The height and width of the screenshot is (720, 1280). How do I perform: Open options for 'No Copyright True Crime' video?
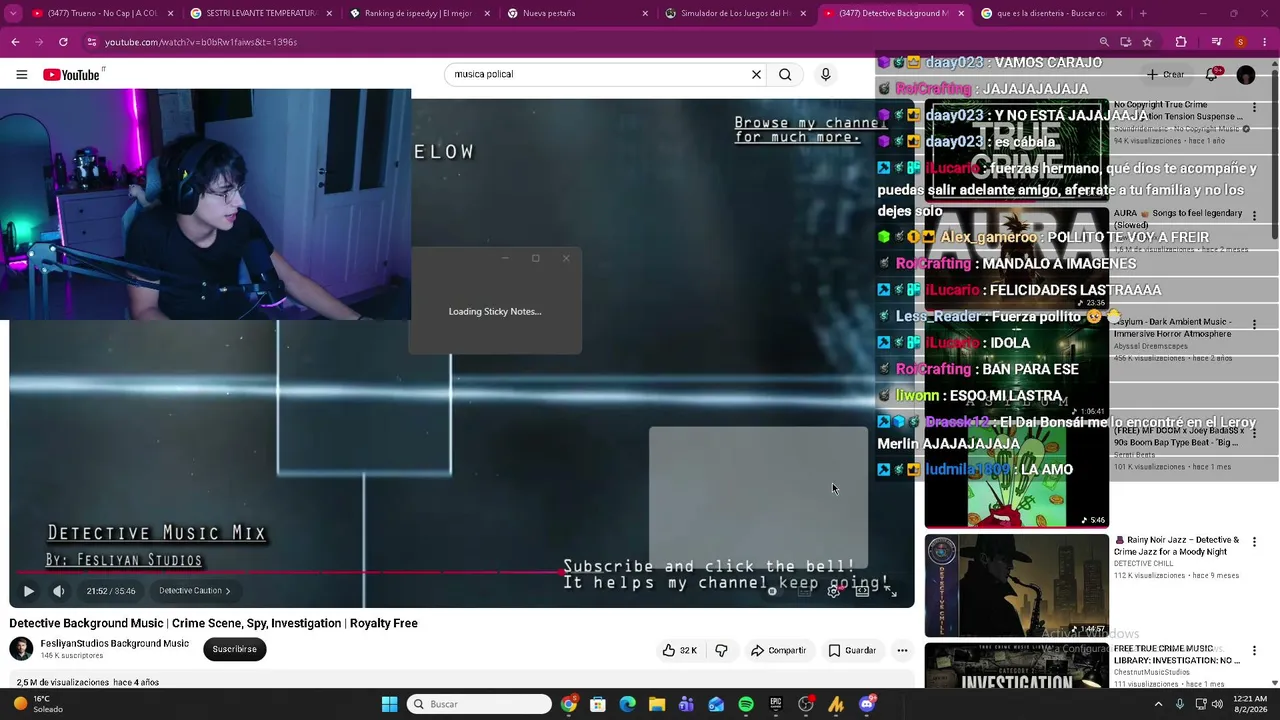(x=1254, y=106)
